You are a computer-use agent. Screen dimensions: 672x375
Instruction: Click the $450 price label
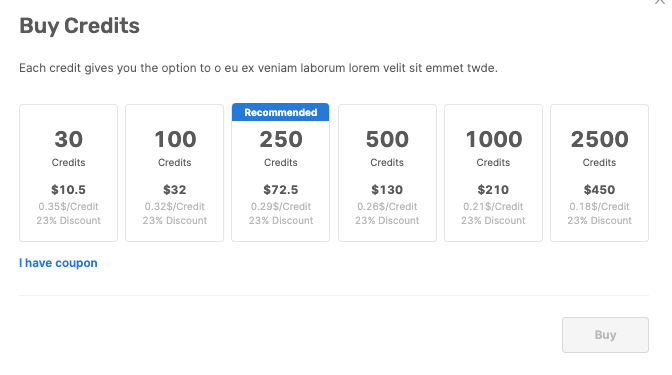(x=600, y=189)
